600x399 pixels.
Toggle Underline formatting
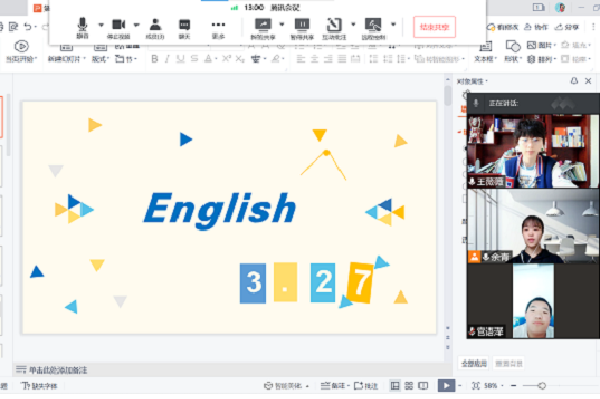tap(180, 59)
